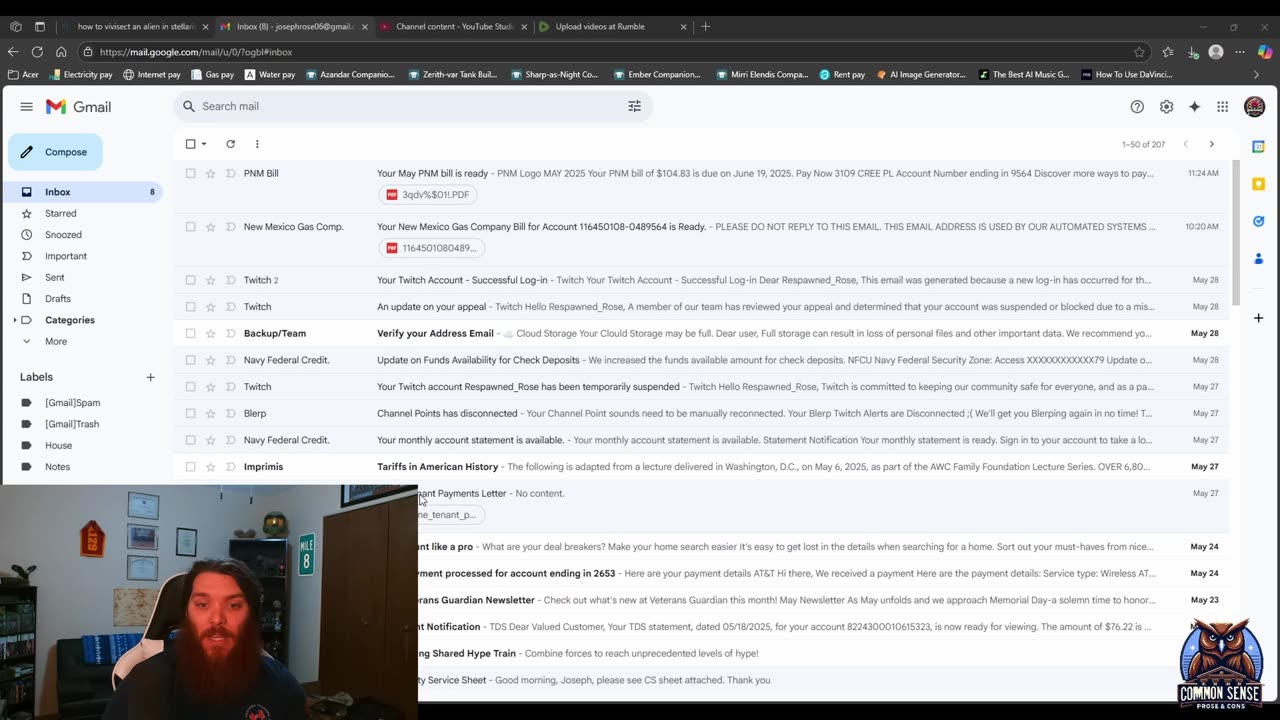Go to newer page arrow

click(1185, 144)
